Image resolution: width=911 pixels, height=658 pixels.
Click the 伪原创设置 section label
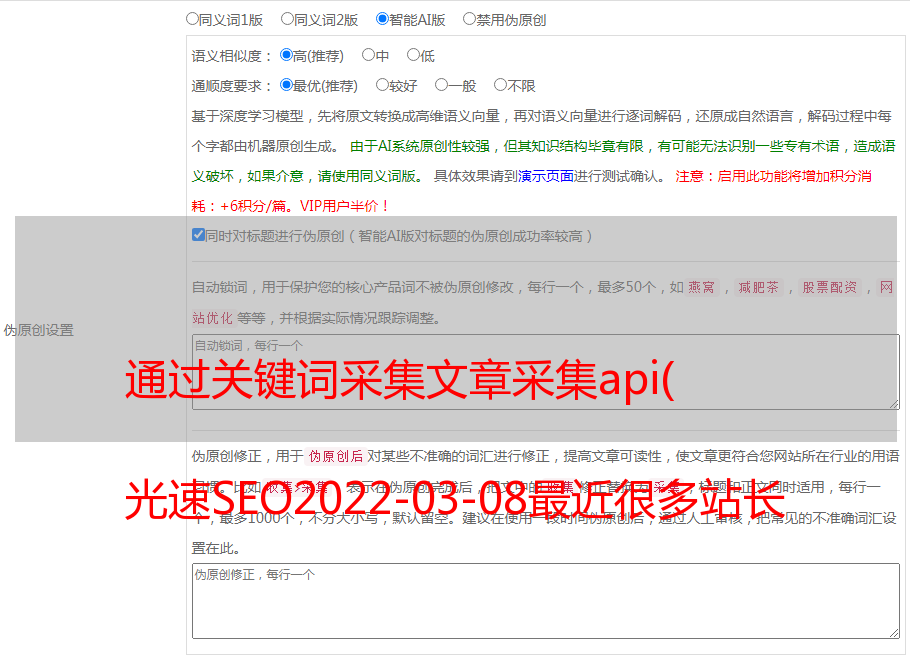tap(38, 330)
